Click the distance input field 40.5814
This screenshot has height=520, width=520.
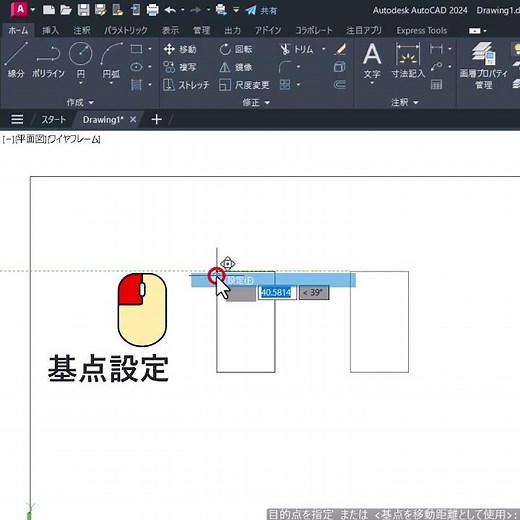[277, 292]
